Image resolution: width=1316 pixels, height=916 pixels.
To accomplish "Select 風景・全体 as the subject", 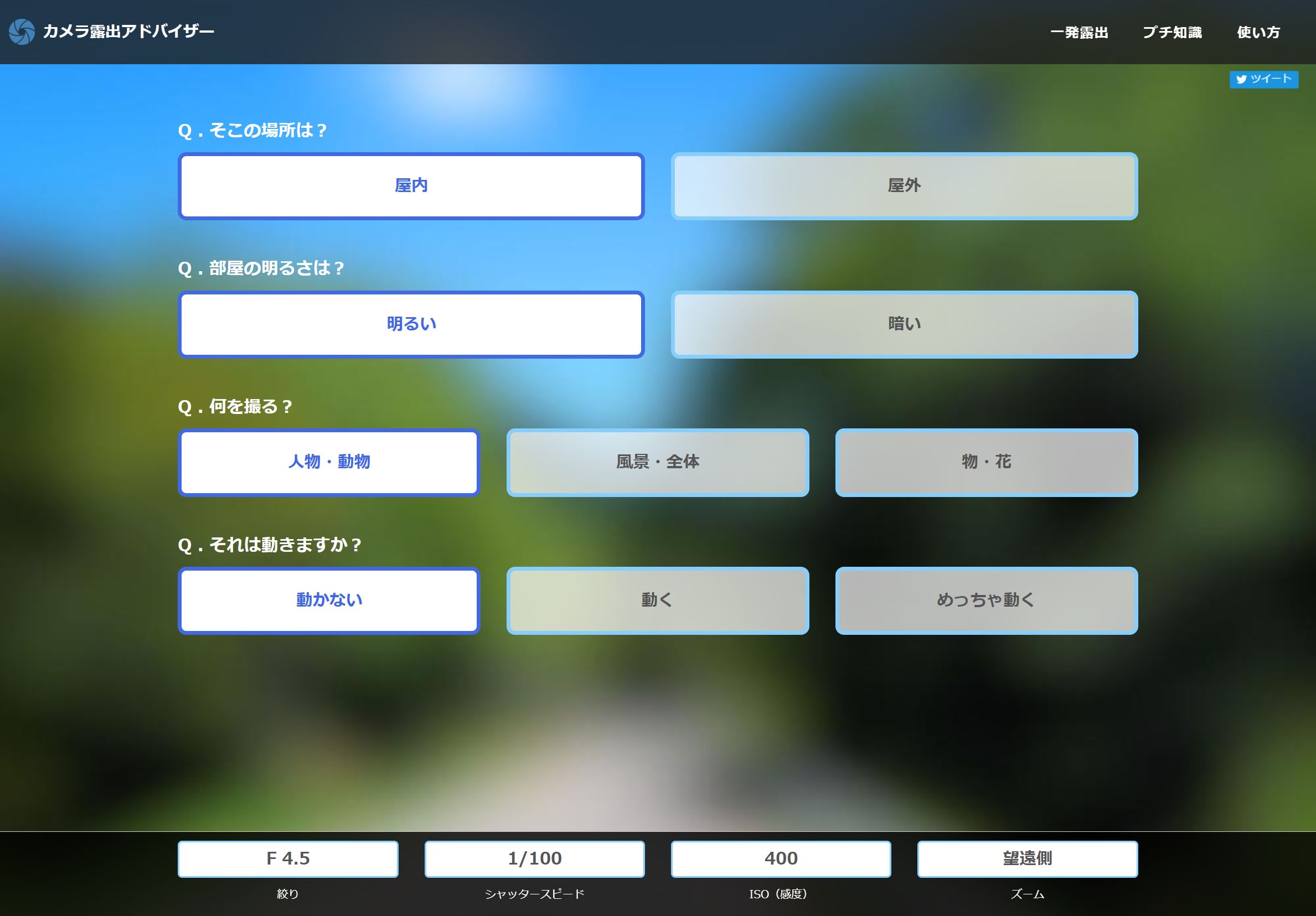I will pos(658,462).
